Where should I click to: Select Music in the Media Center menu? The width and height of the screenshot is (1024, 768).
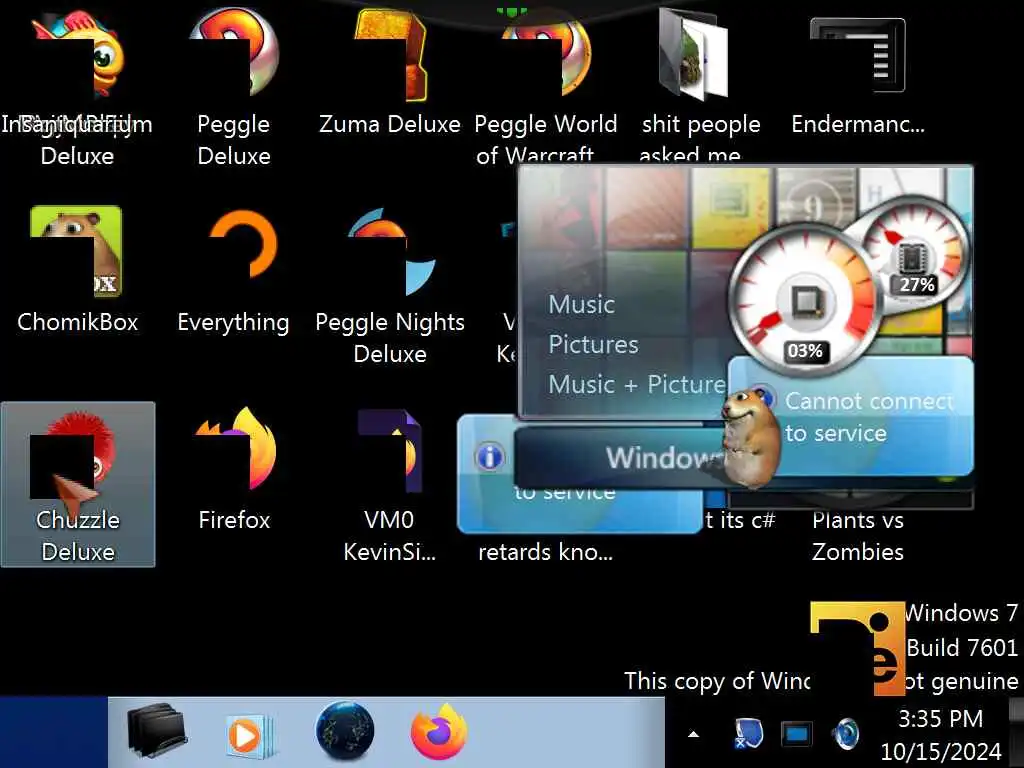[x=581, y=304]
